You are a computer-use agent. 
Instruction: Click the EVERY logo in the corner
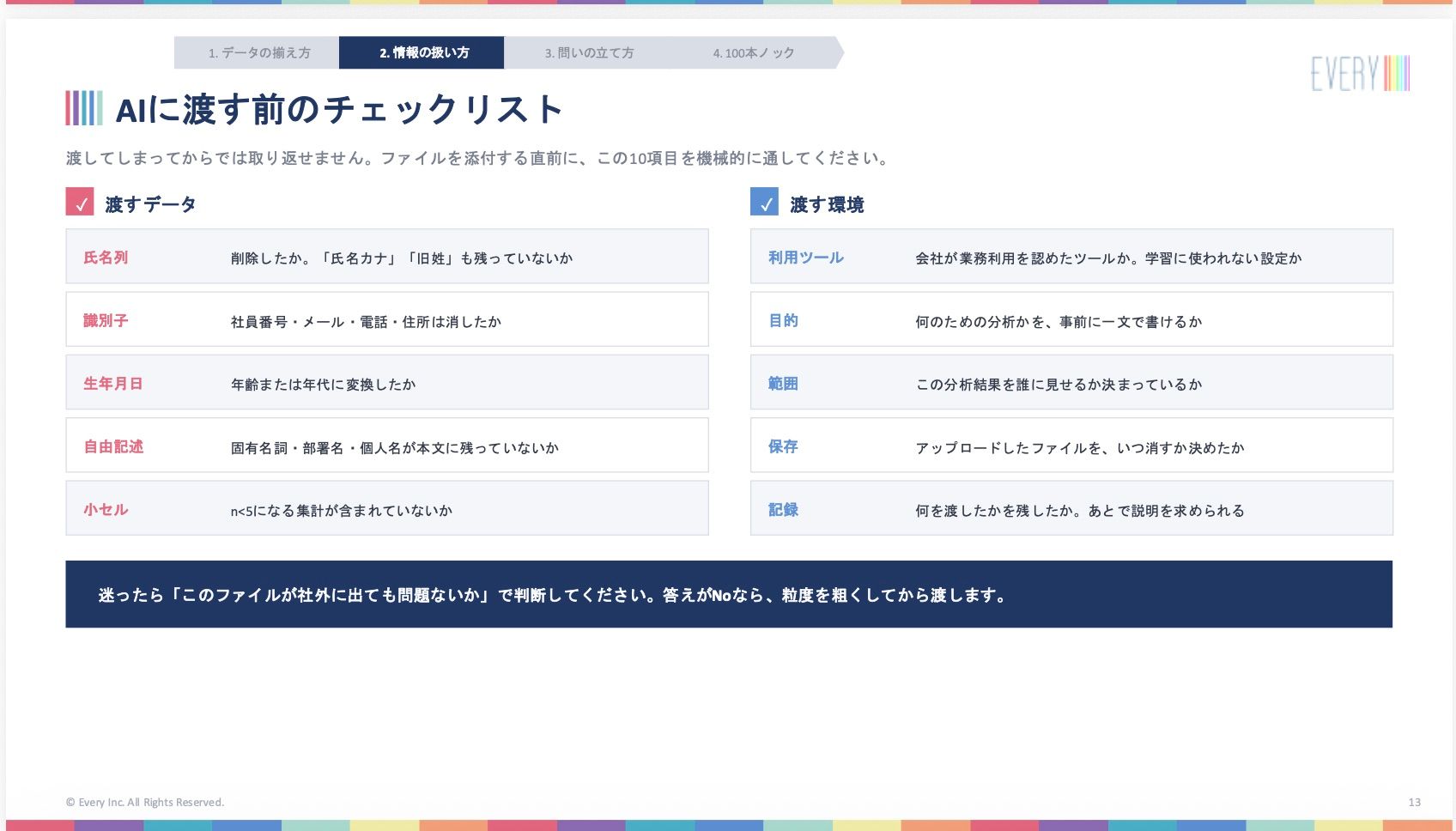click(1360, 74)
